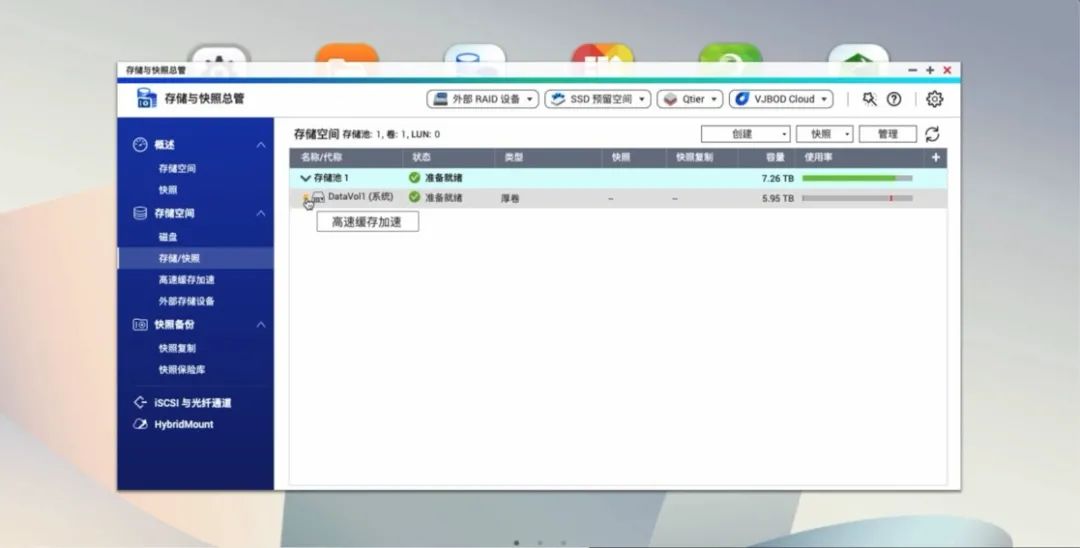Click 使用率 column header
Viewport: 1080px width, 548px height.
[818, 158]
